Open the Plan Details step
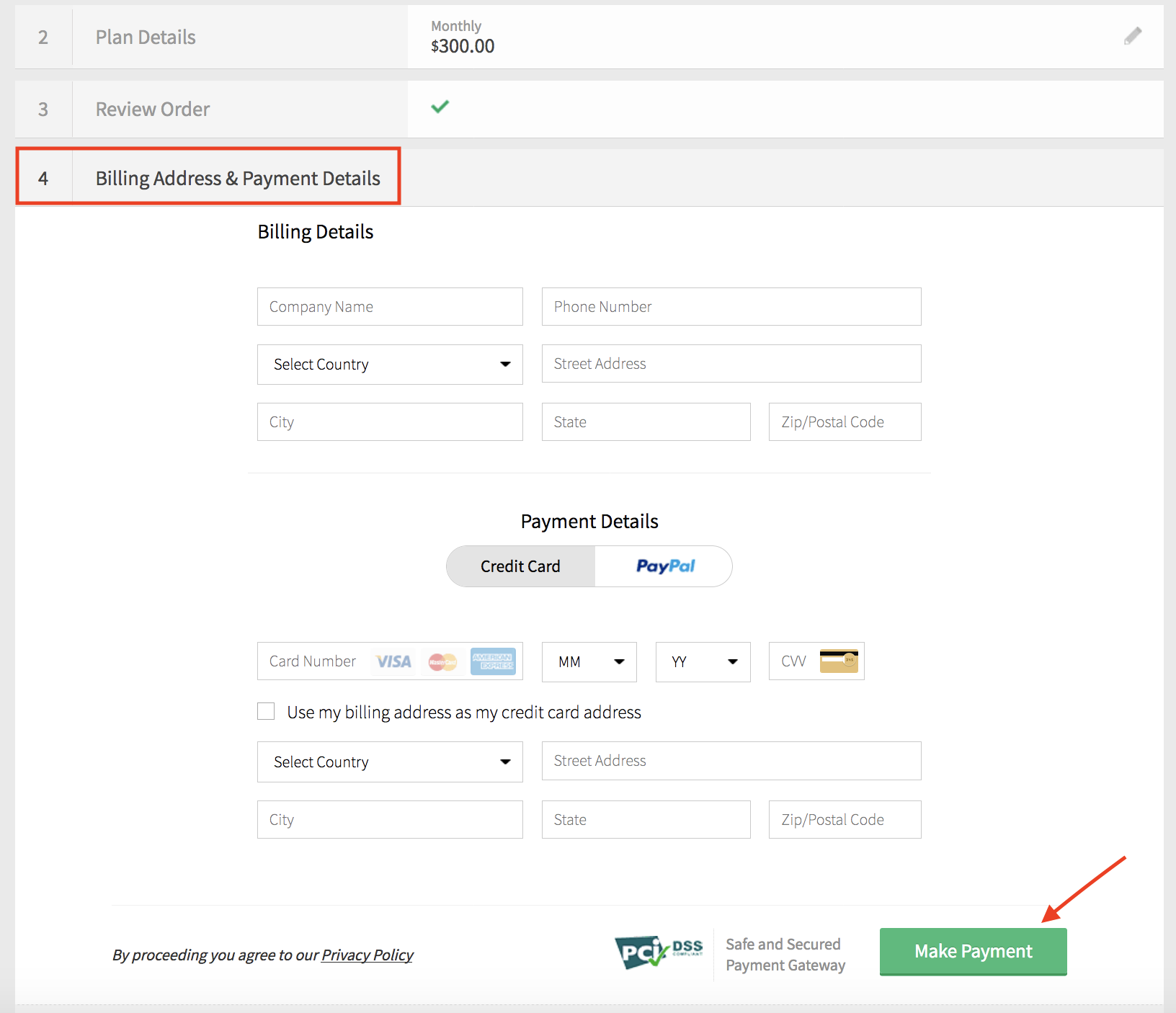Viewport: 1176px width, 1013px height. click(x=146, y=37)
